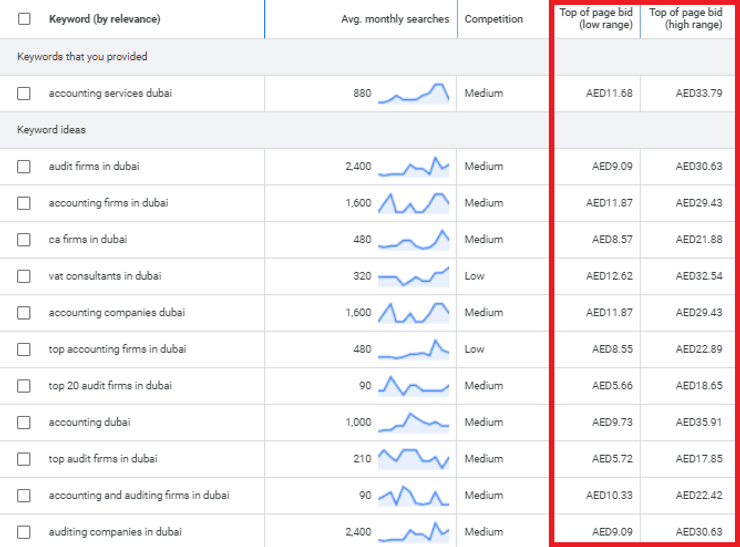Click keyword text accounting services dubai

[x=110, y=93]
